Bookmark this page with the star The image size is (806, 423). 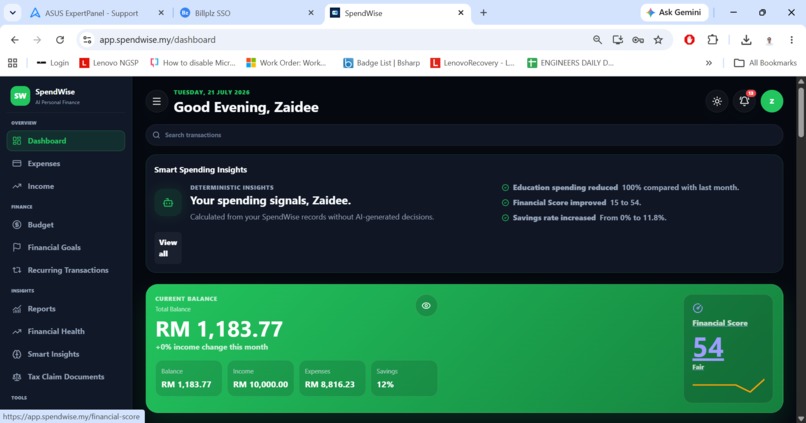658,40
